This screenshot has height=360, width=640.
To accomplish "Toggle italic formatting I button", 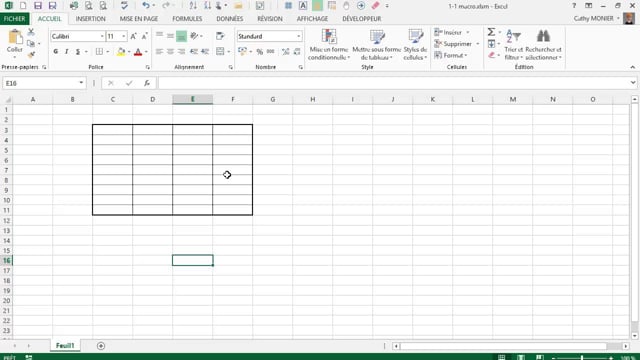I will tap(67, 51).
